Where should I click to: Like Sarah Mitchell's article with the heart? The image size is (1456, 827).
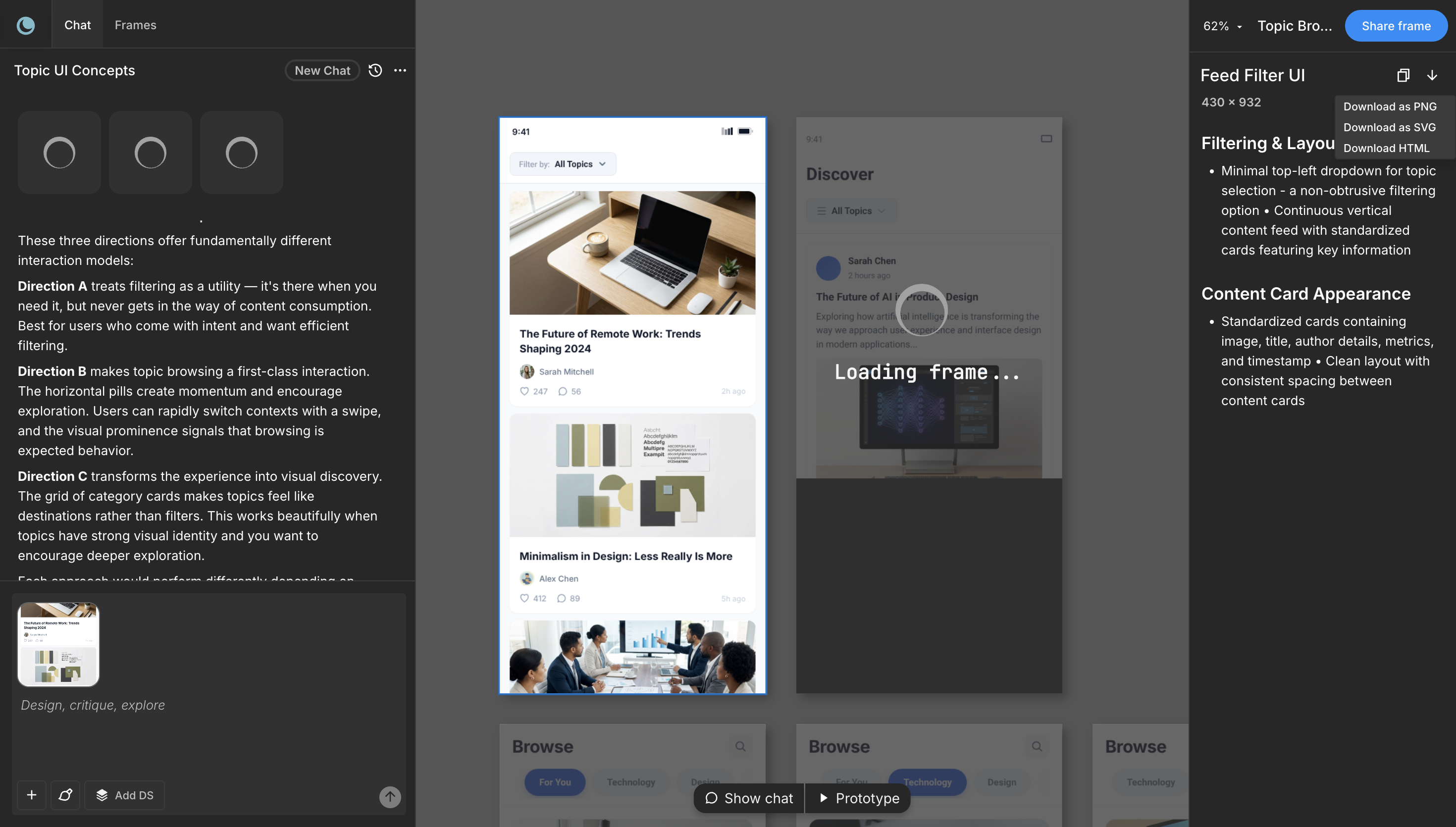525,391
